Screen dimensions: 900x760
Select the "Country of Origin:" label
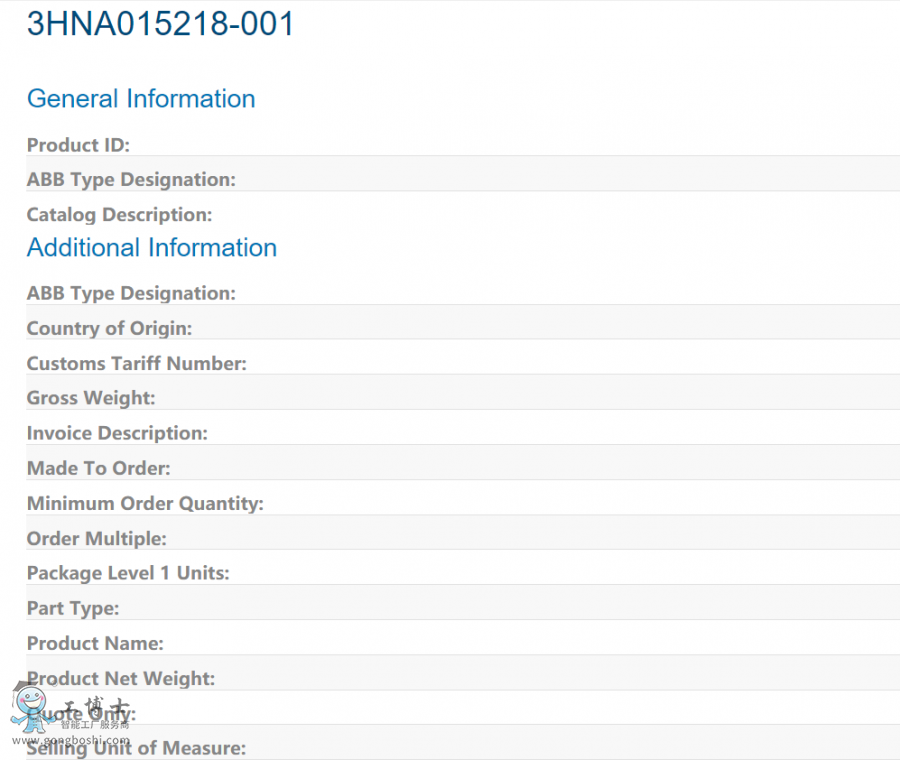(110, 328)
